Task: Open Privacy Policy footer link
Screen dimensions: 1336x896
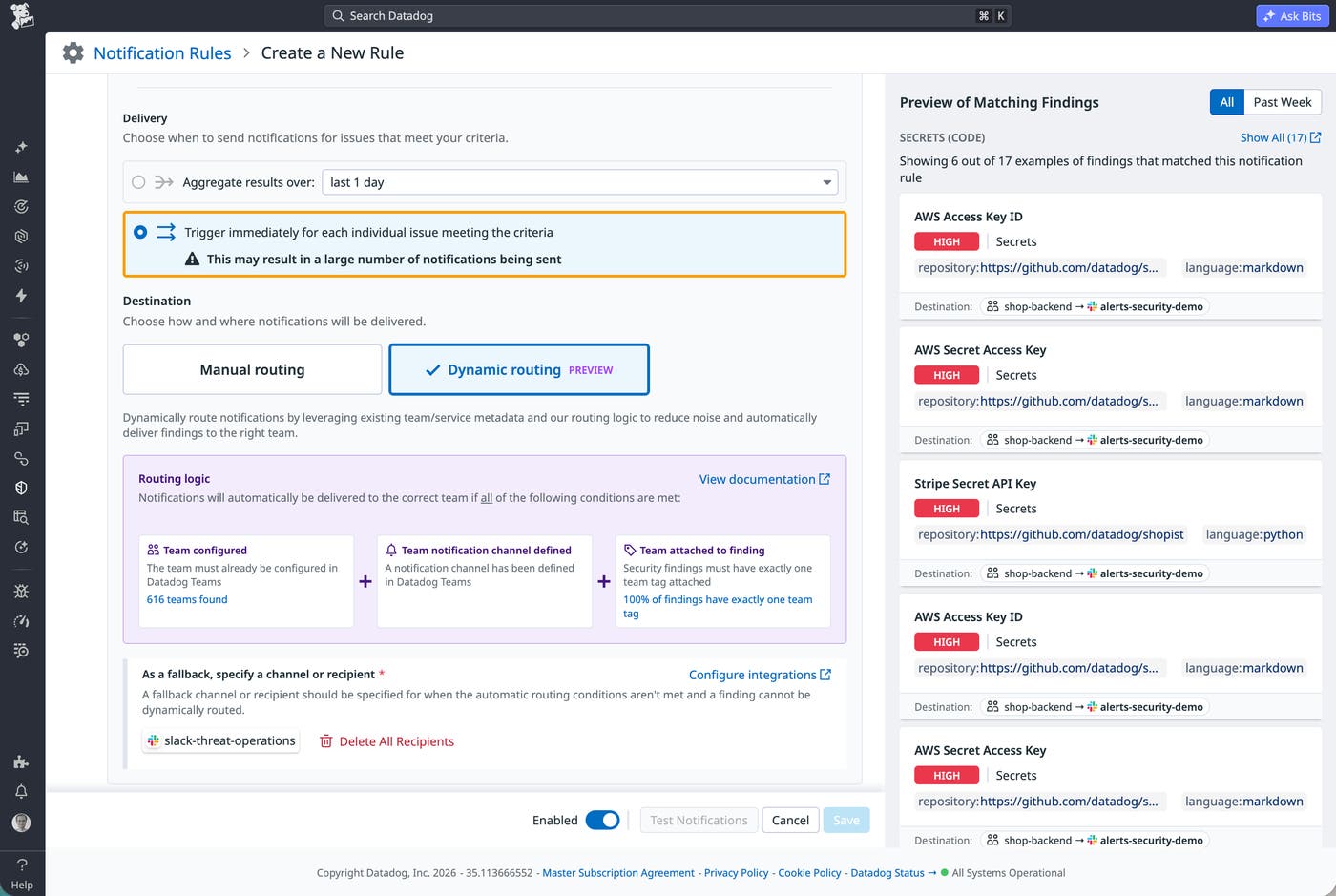Action: point(736,872)
